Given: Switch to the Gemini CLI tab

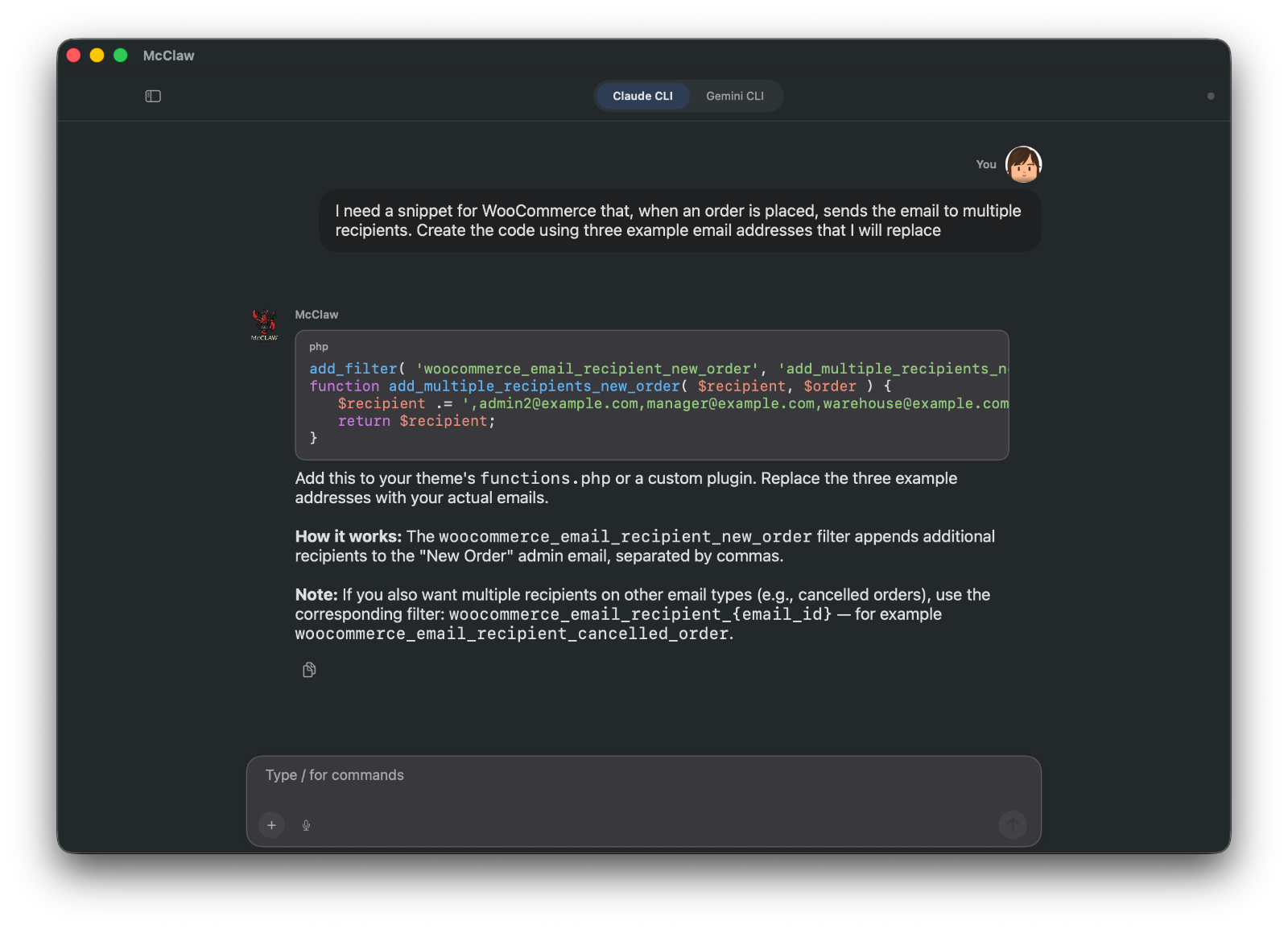Looking at the screenshot, I should click(x=734, y=96).
